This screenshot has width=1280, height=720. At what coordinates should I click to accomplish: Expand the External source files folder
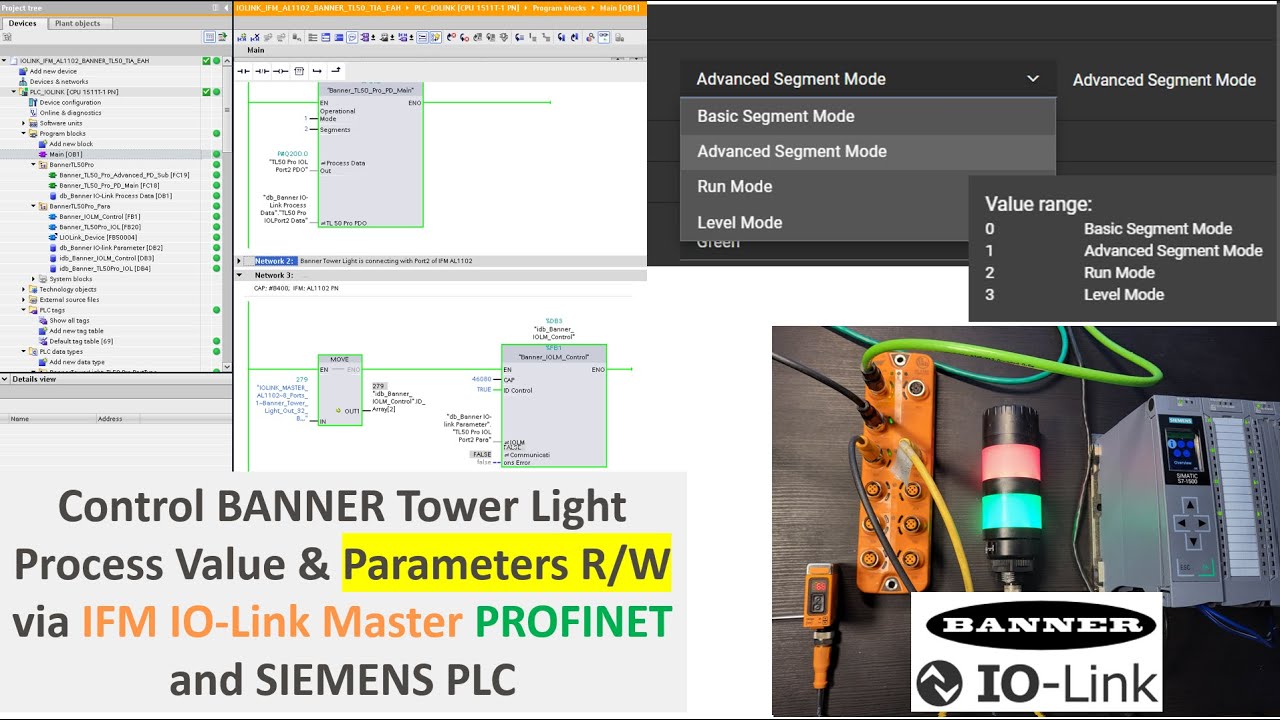click(24, 300)
